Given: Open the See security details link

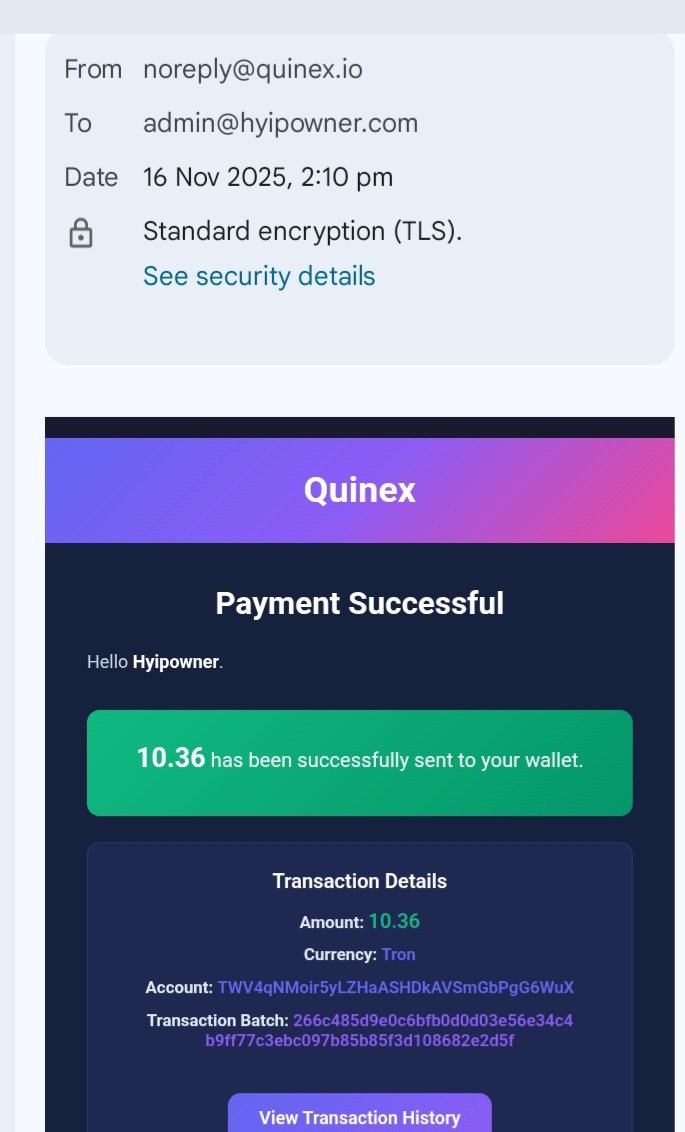Looking at the screenshot, I should coord(259,276).
